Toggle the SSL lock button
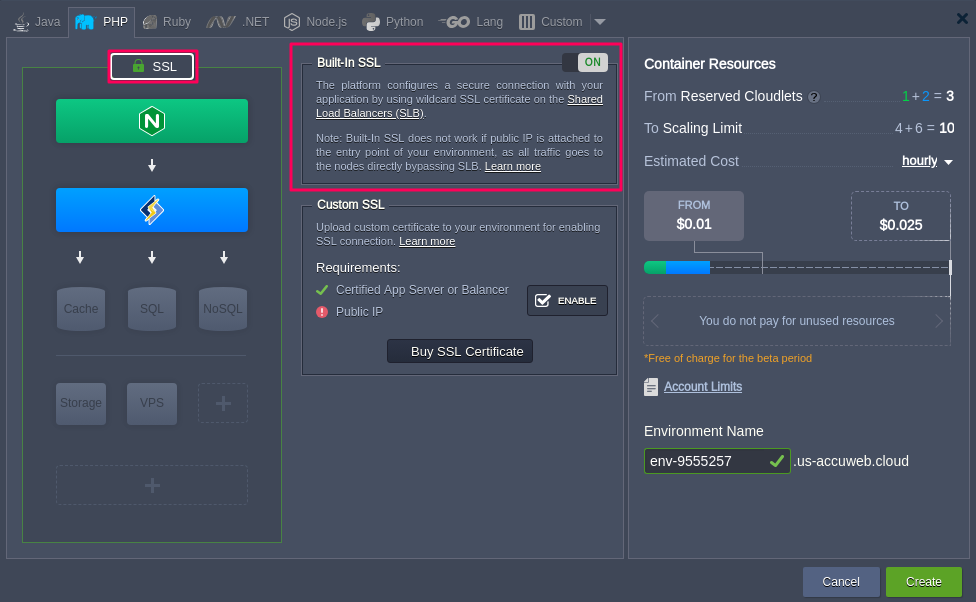This screenshot has height=602, width=976. (x=153, y=67)
